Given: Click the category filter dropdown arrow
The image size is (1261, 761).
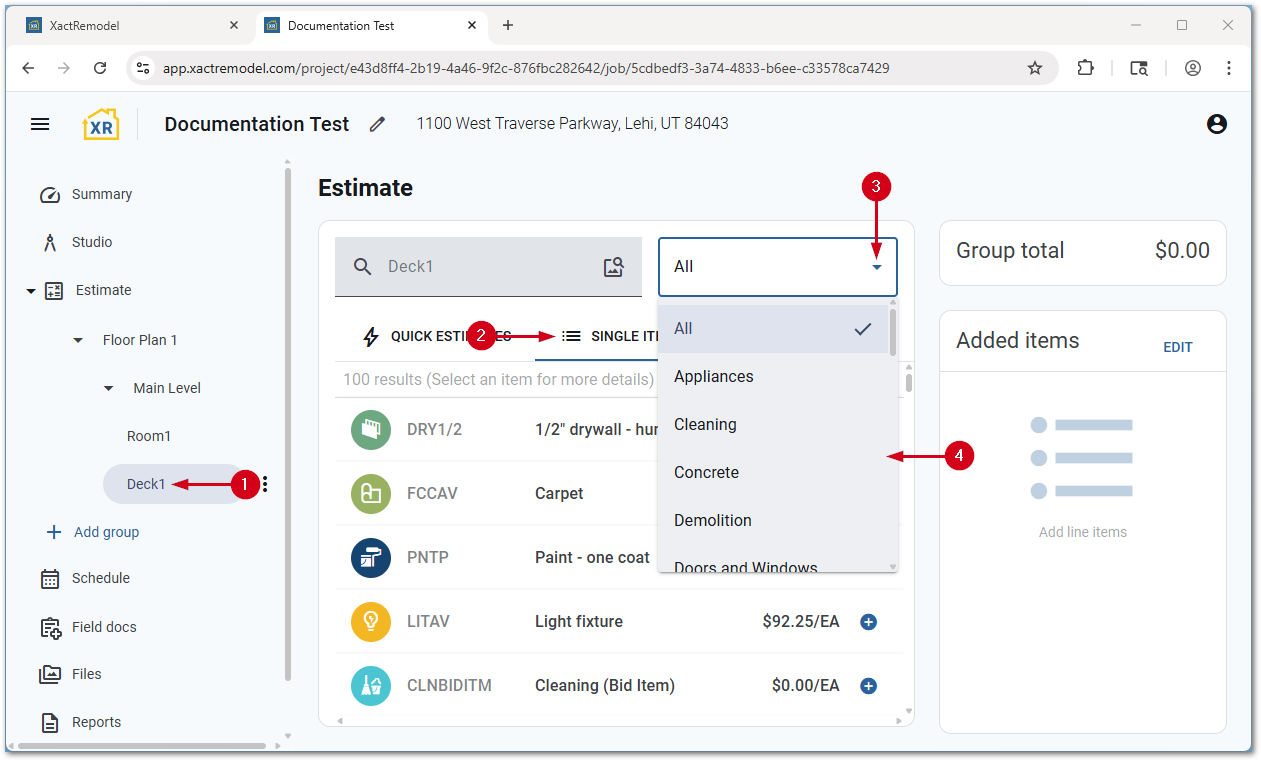Looking at the screenshot, I should [x=876, y=267].
